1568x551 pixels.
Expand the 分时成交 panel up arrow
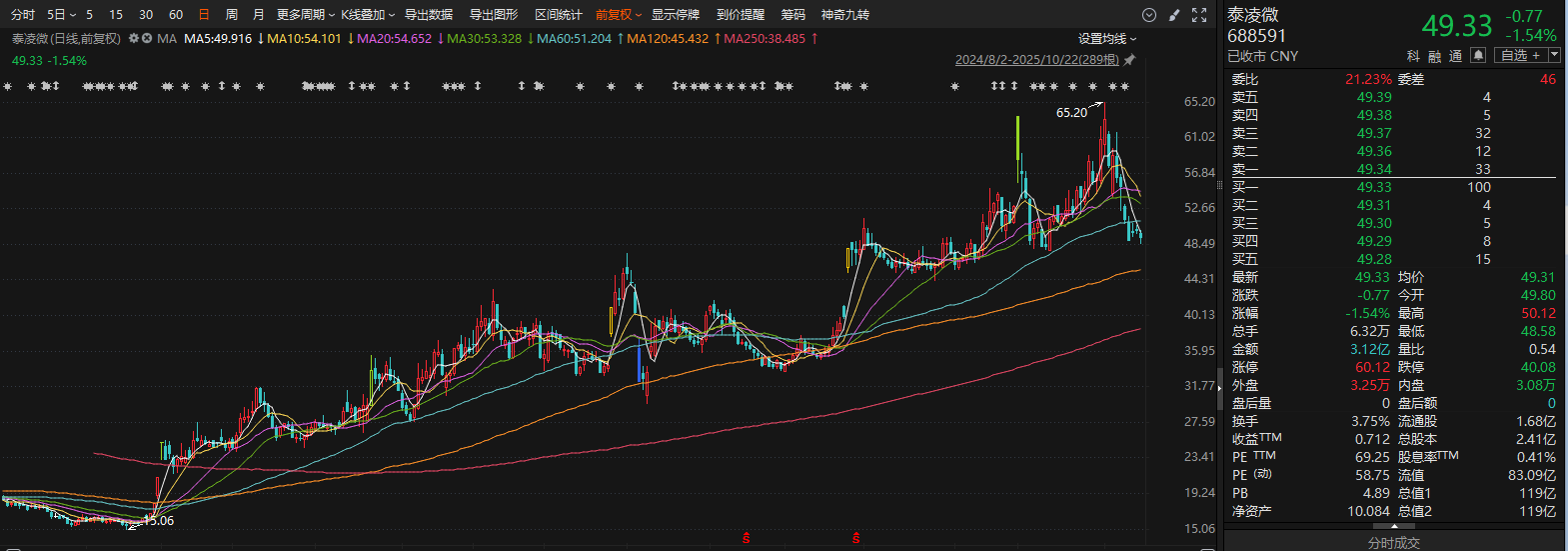[x=1394, y=527]
